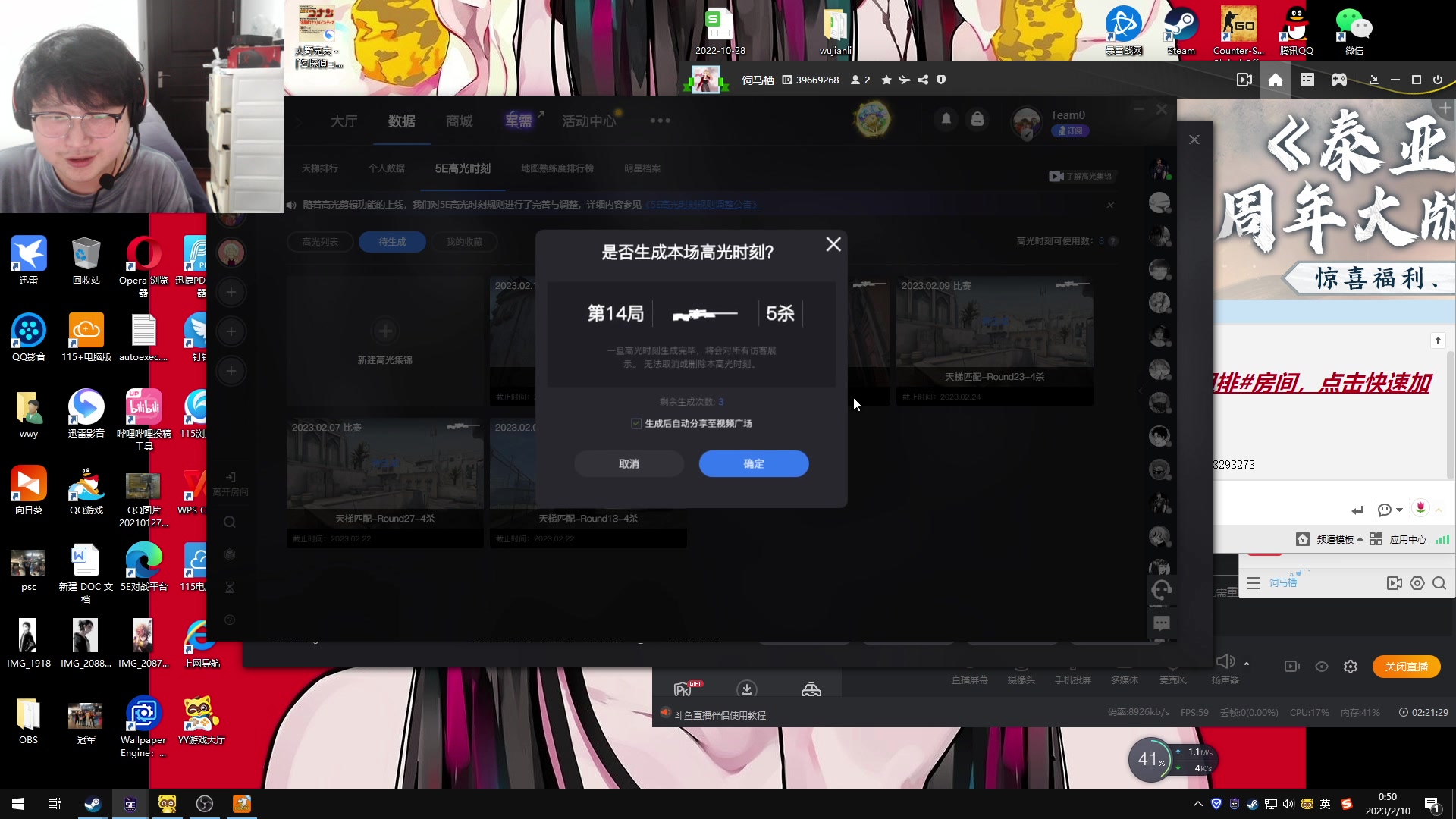Click the 商城 tab in top navigation
1456x819 pixels.
click(x=458, y=120)
